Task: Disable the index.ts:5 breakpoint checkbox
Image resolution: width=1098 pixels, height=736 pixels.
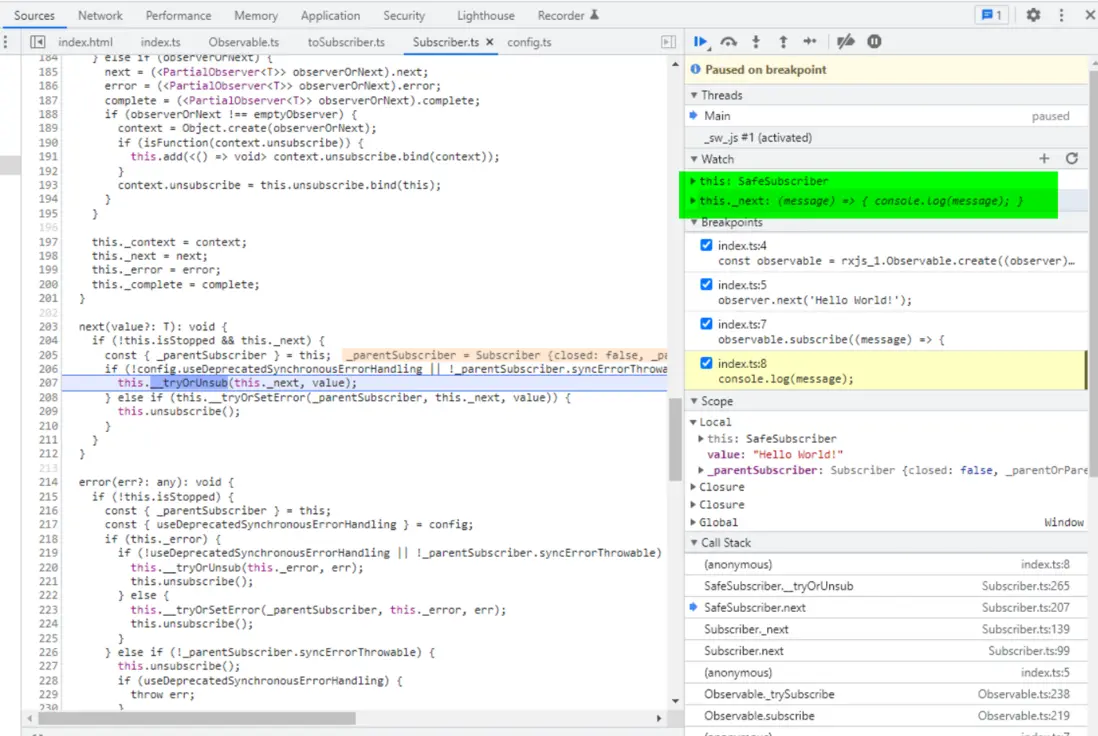Action: pos(707,284)
